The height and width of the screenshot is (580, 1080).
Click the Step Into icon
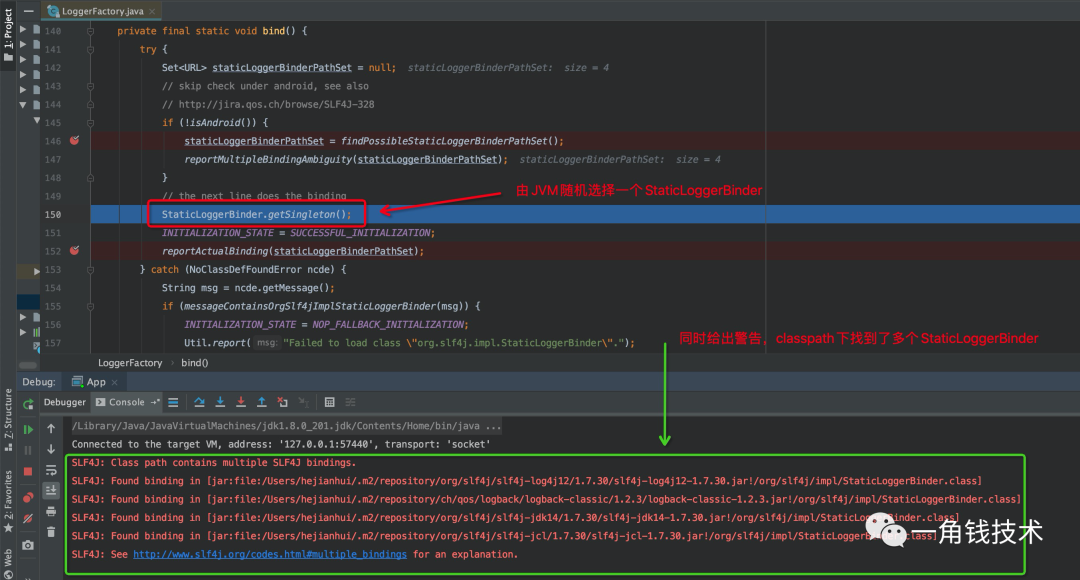point(220,402)
